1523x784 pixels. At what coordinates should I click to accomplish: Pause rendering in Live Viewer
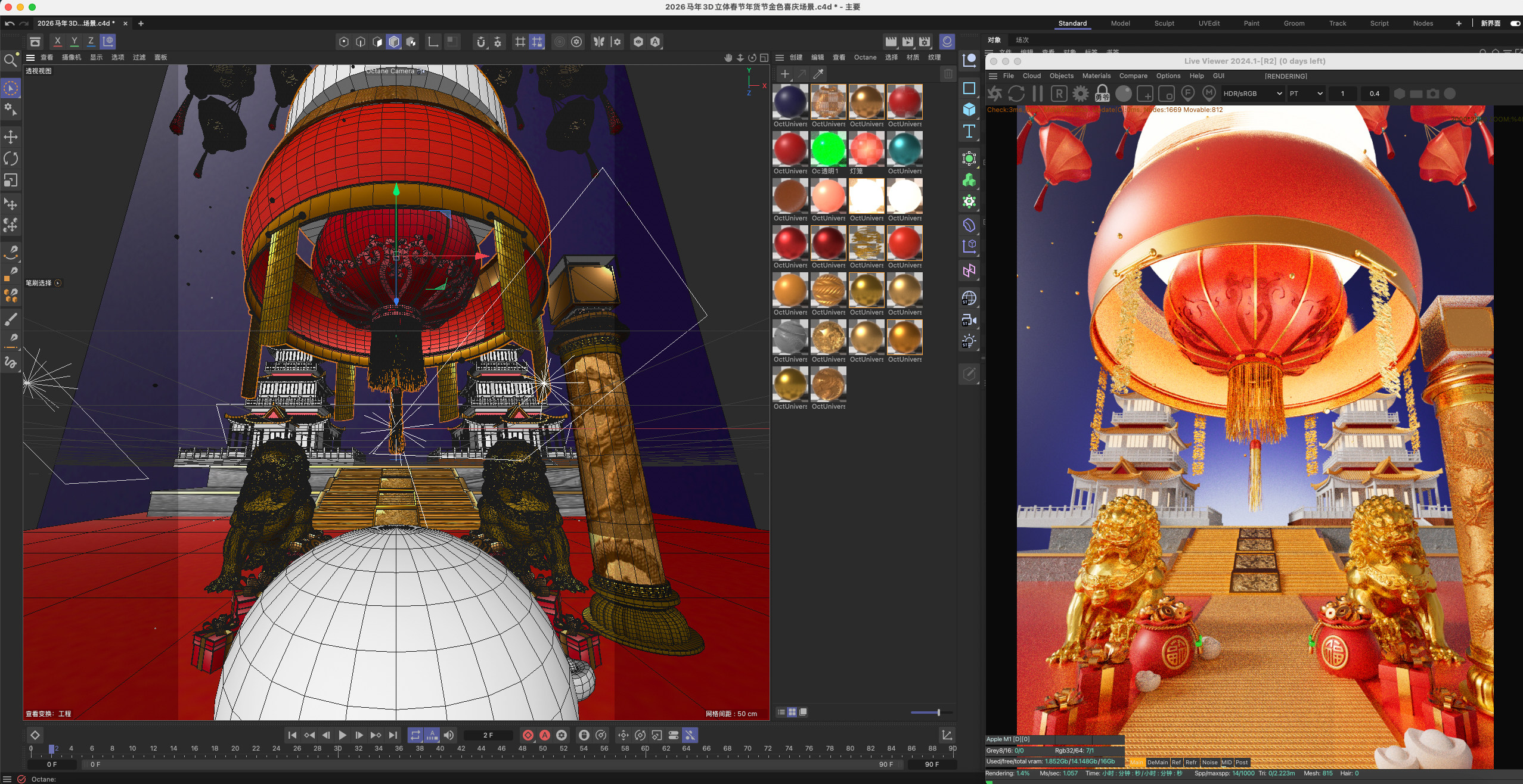[1038, 94]
